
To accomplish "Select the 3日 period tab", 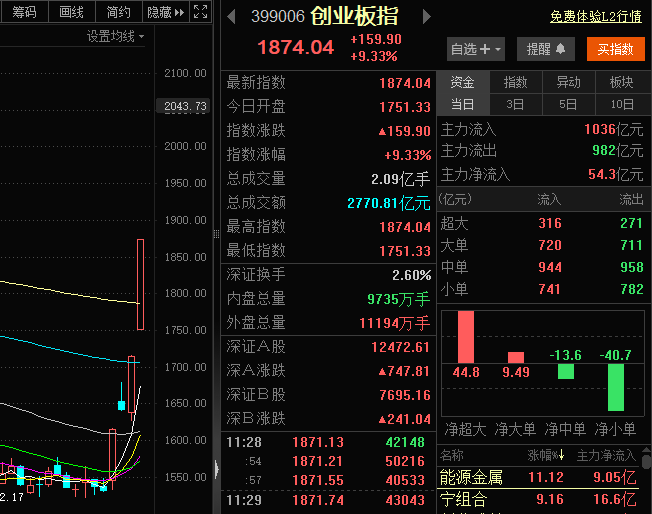I will (x=516, y=104).
